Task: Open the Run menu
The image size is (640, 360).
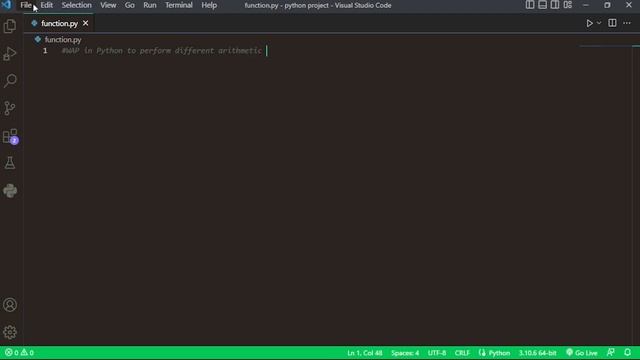Action: pos(150,5)
